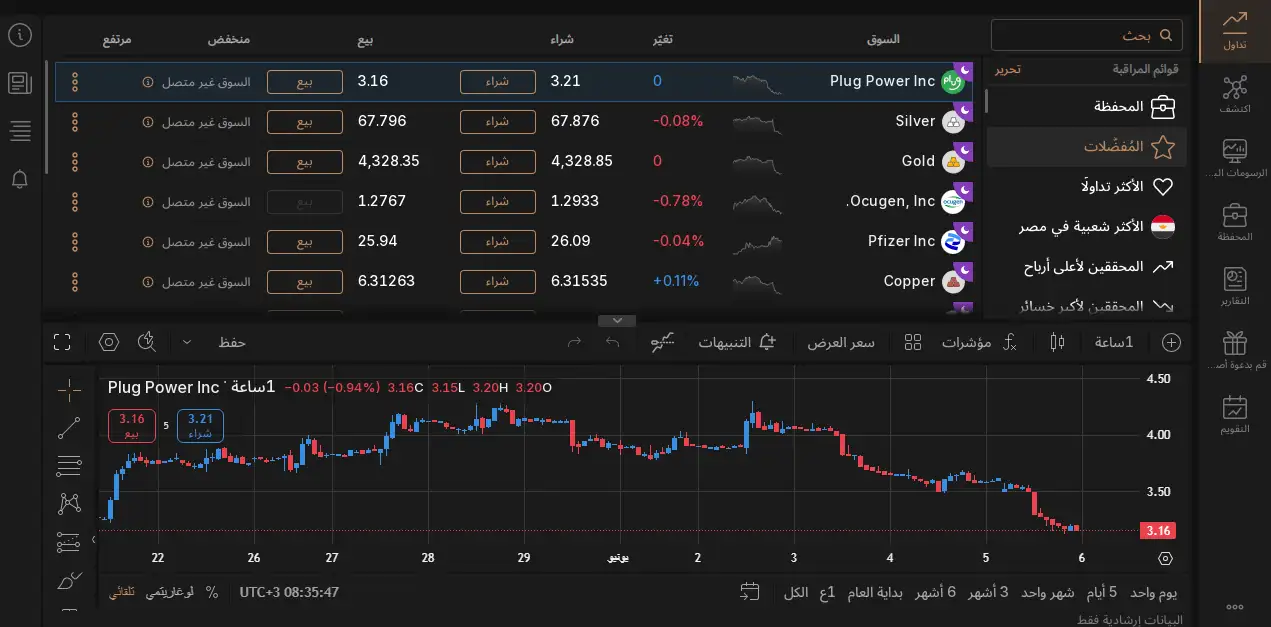Open the news panel icon on left strip
The width and height of the screenshot is (1271, 627).
[x=20, y=83]
